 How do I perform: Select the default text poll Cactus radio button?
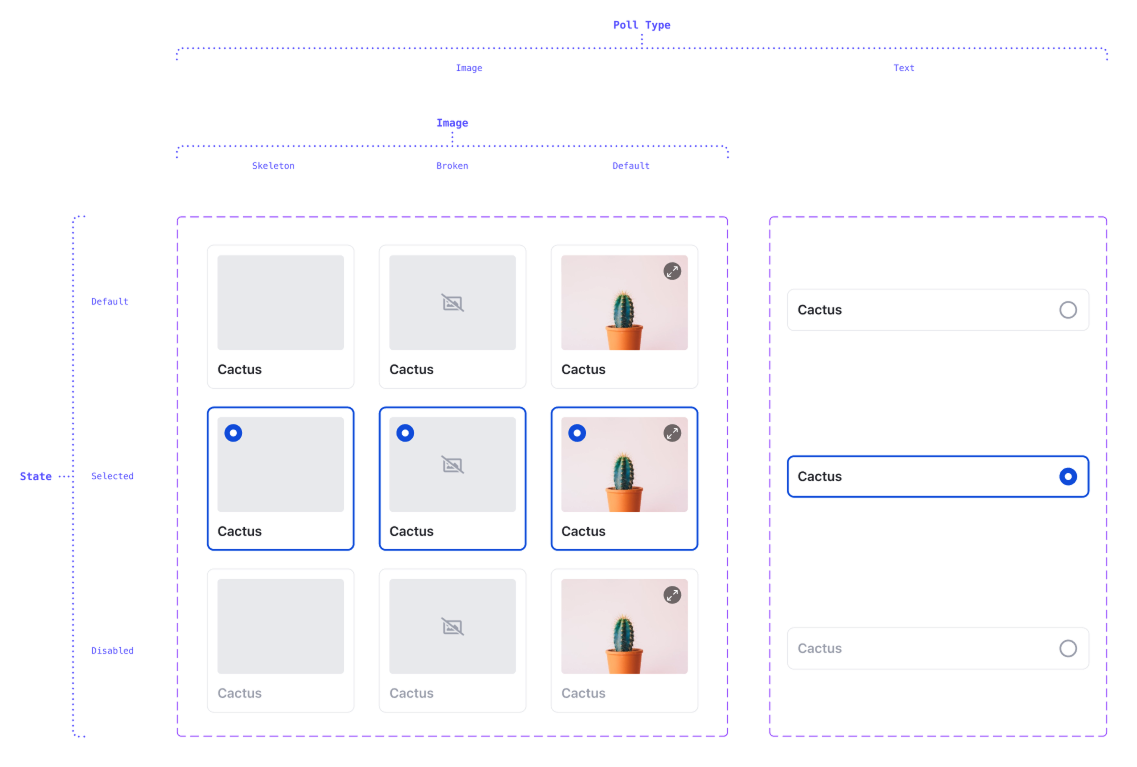click(1068, 310)
